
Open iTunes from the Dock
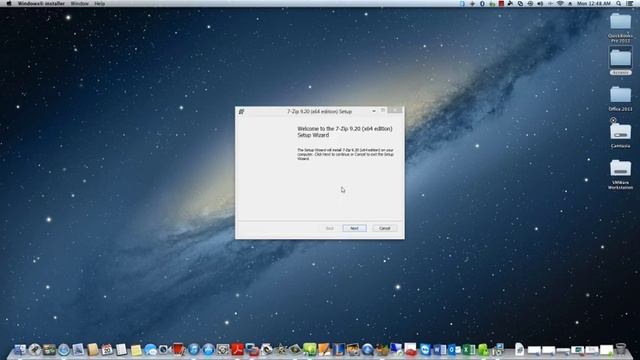[193, 349]
